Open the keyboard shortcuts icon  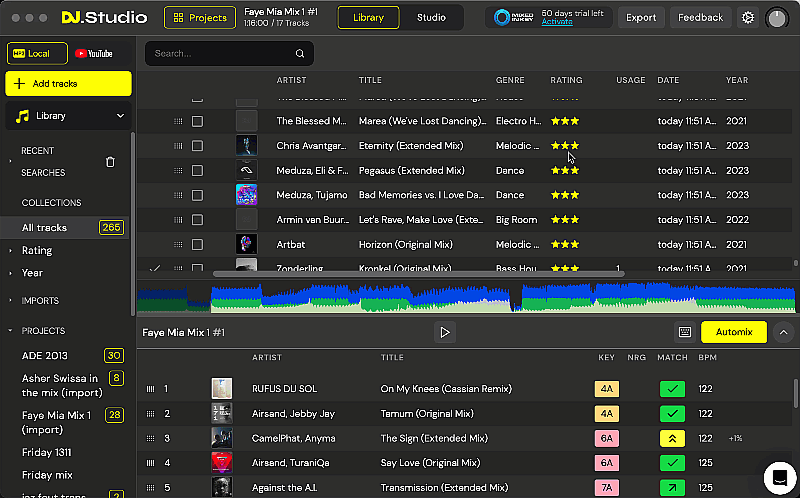685,332
